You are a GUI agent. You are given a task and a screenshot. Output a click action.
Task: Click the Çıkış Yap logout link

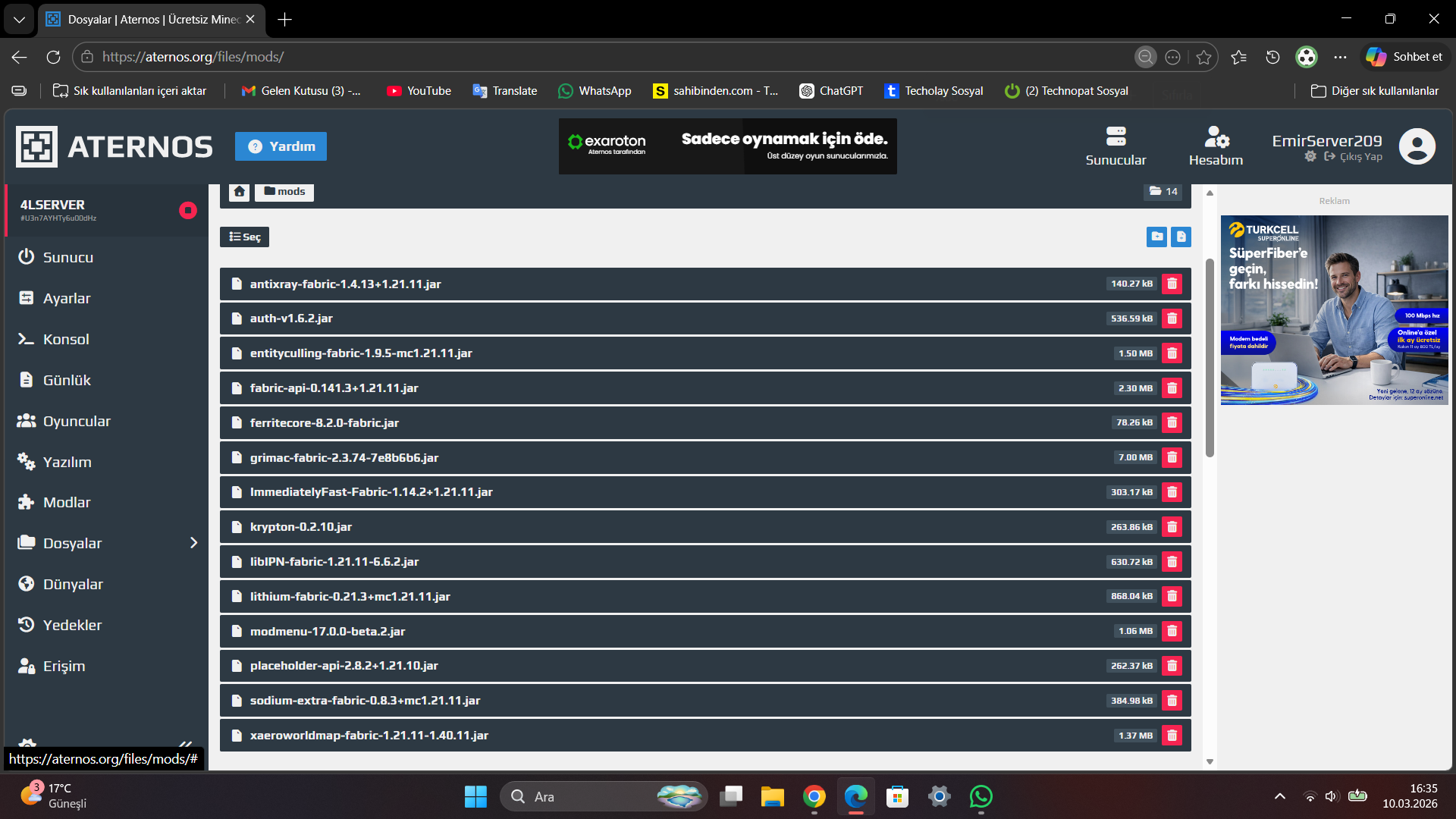tap(1354, 156)
